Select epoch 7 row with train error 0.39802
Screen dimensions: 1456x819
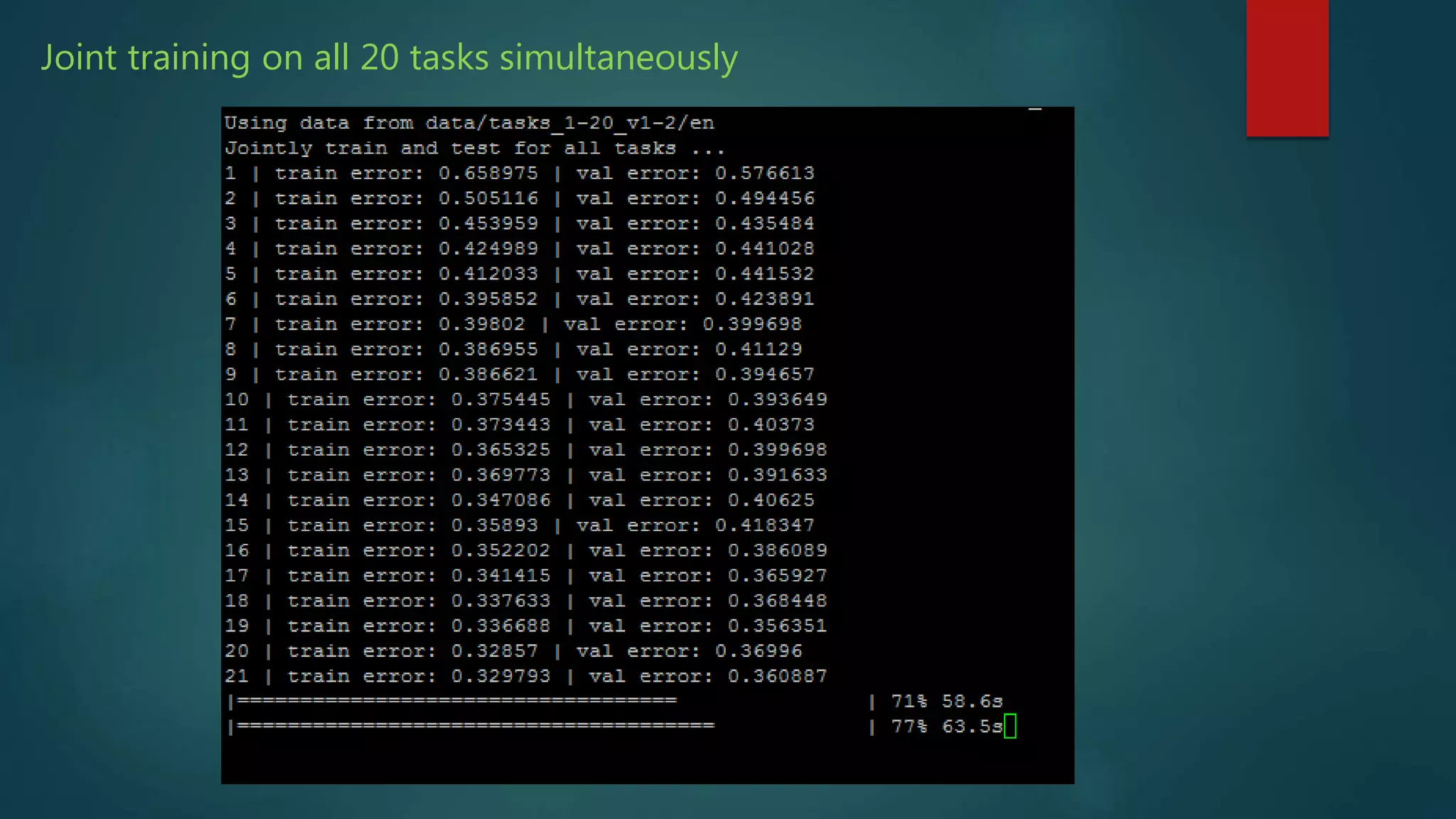tap(513, 324)
